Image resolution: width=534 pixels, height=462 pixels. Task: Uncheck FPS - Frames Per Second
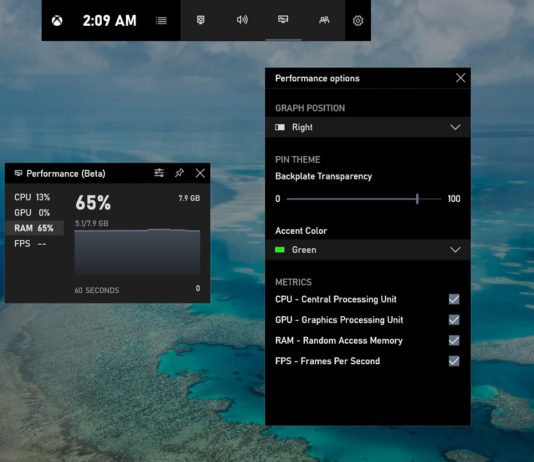pyautogui.click(x=454, y=361)
